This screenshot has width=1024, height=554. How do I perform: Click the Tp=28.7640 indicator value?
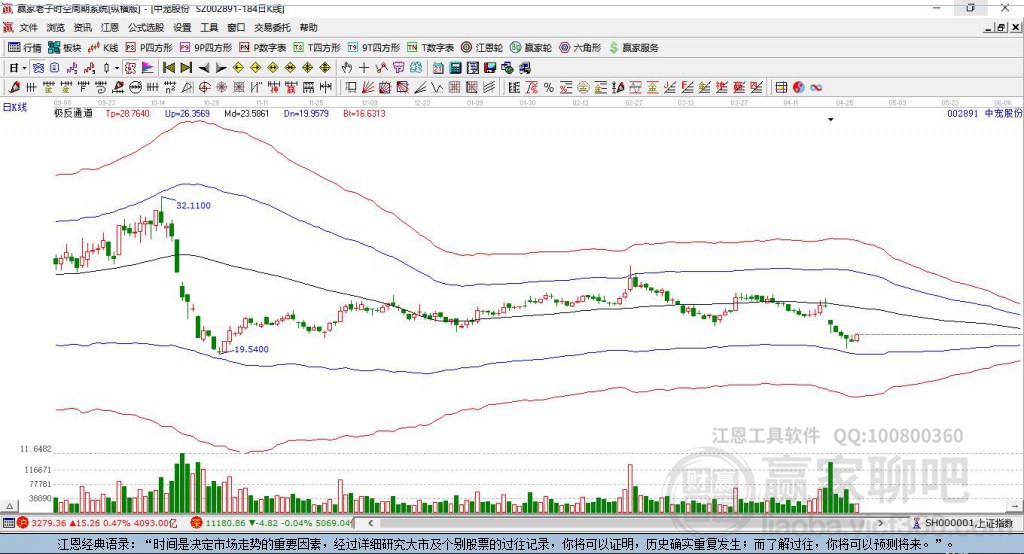(x=127, y=113)
